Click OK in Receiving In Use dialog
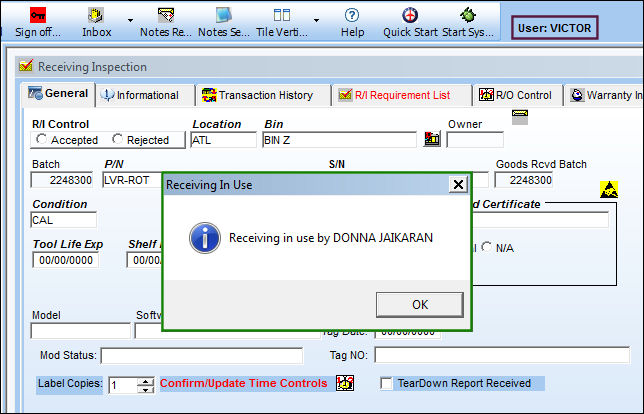The width and height of the screenshot is (644, 414). coord(420,305)
